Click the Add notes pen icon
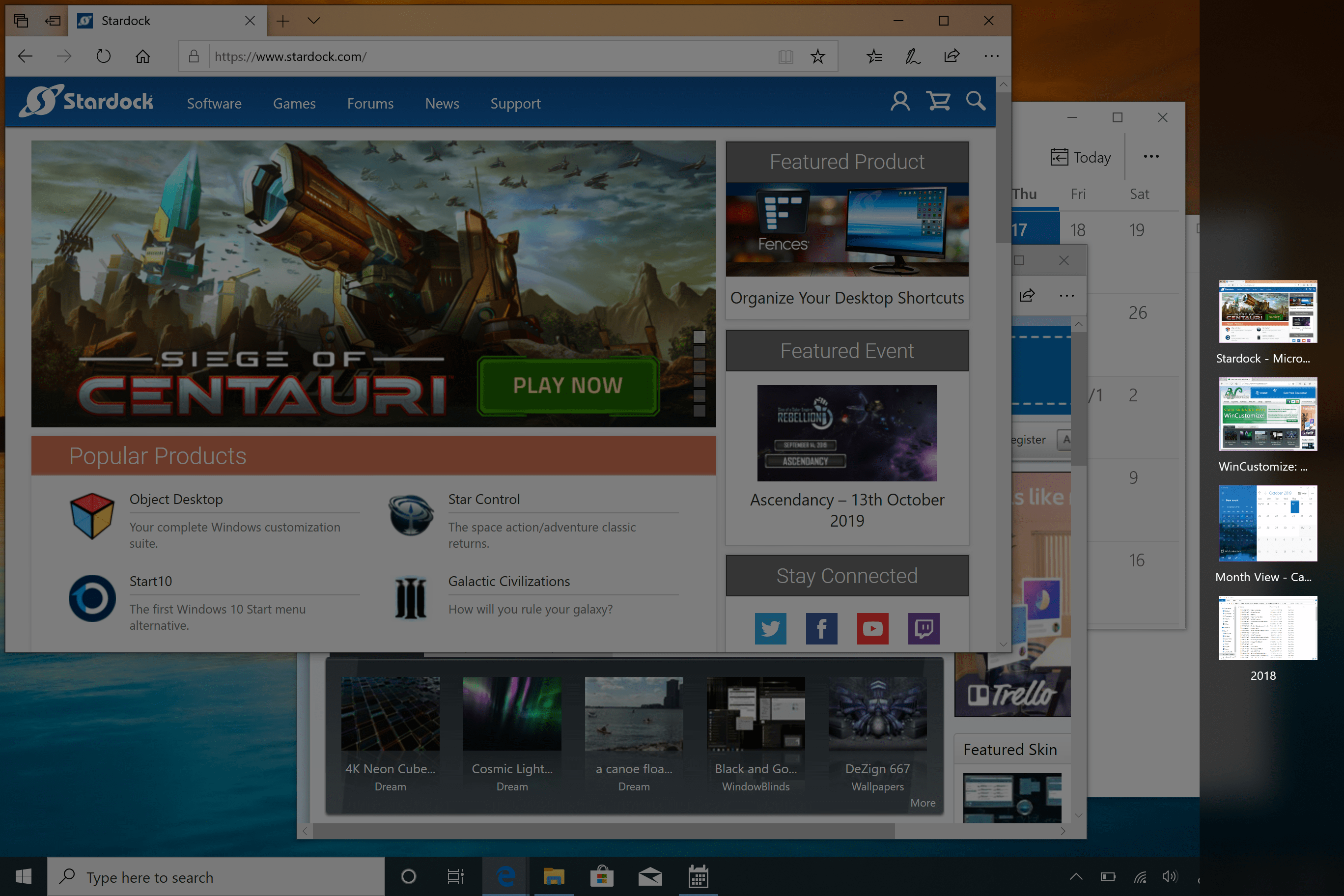The width and height of the screenshot is (1344, 896). tap(913, 56)
